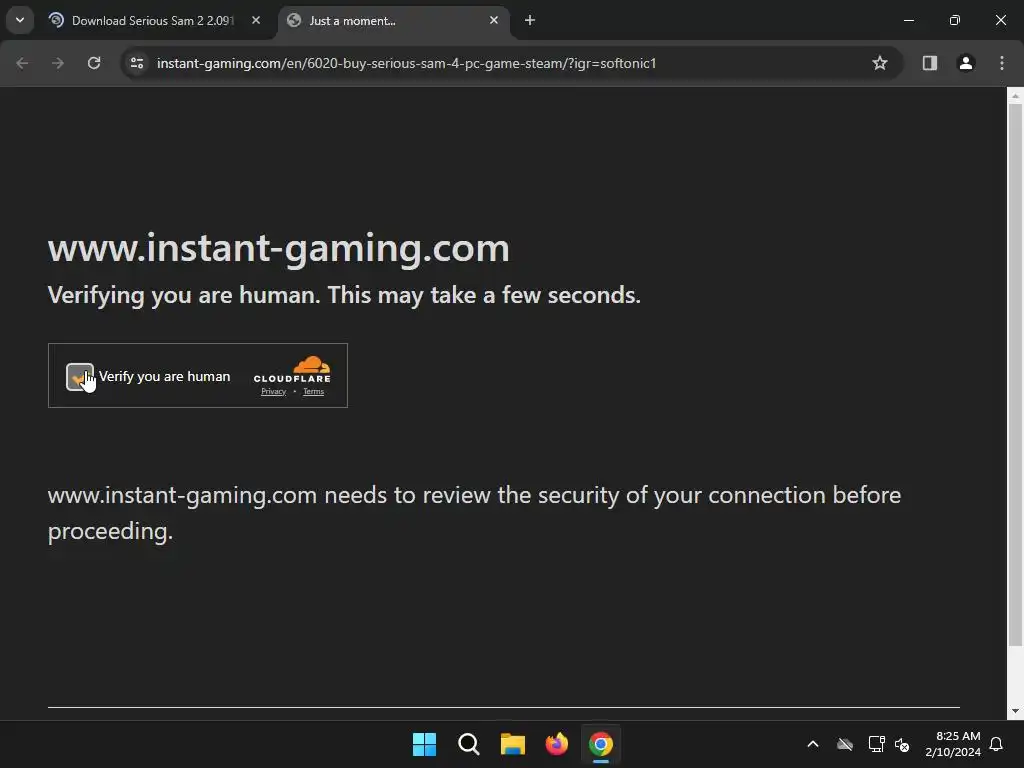
Task: Click the Cloudflare logo
Action: pos(293,369)
